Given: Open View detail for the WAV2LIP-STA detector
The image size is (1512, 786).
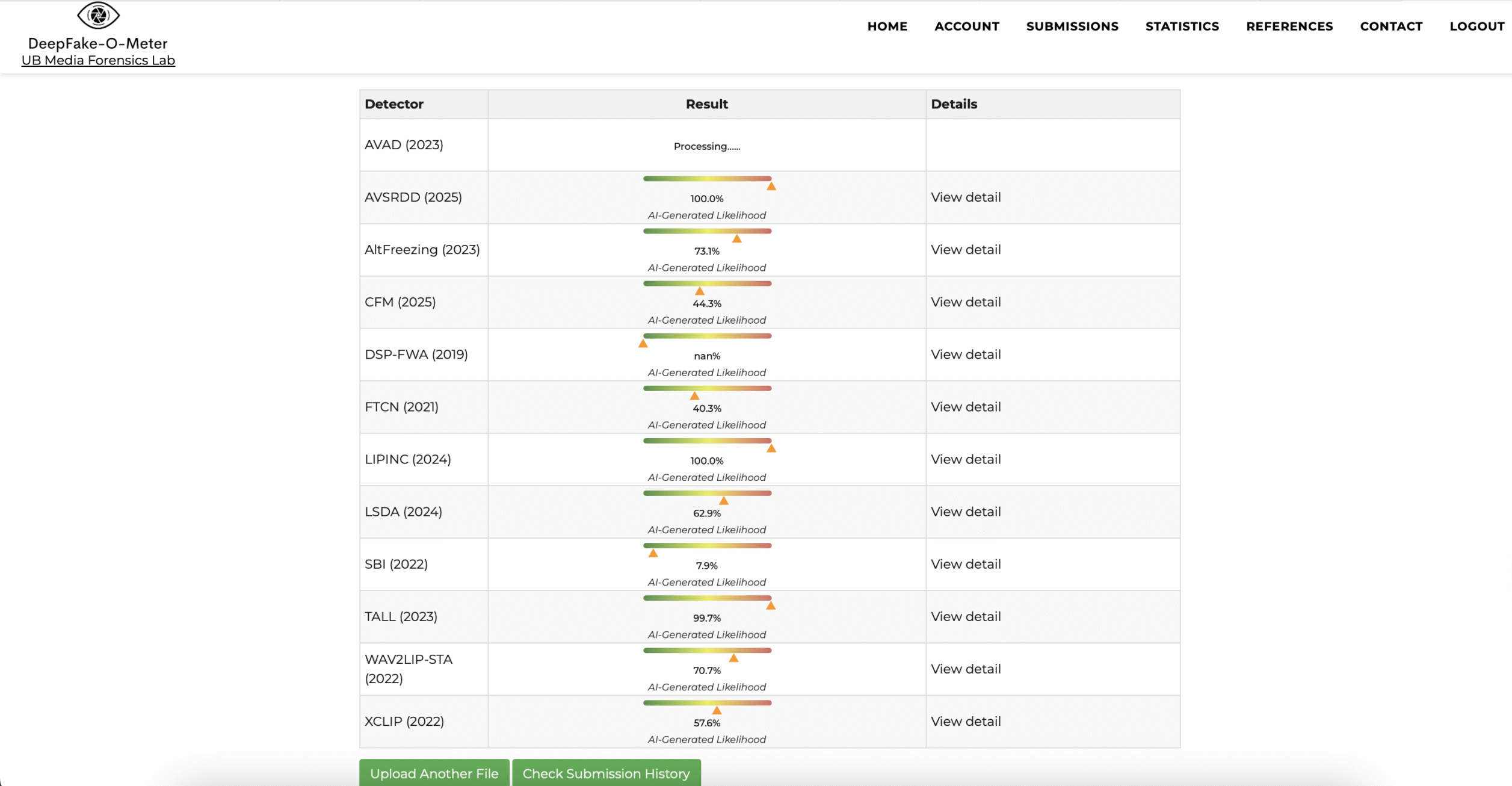Looking at the screenshot, I should (965, 669).
